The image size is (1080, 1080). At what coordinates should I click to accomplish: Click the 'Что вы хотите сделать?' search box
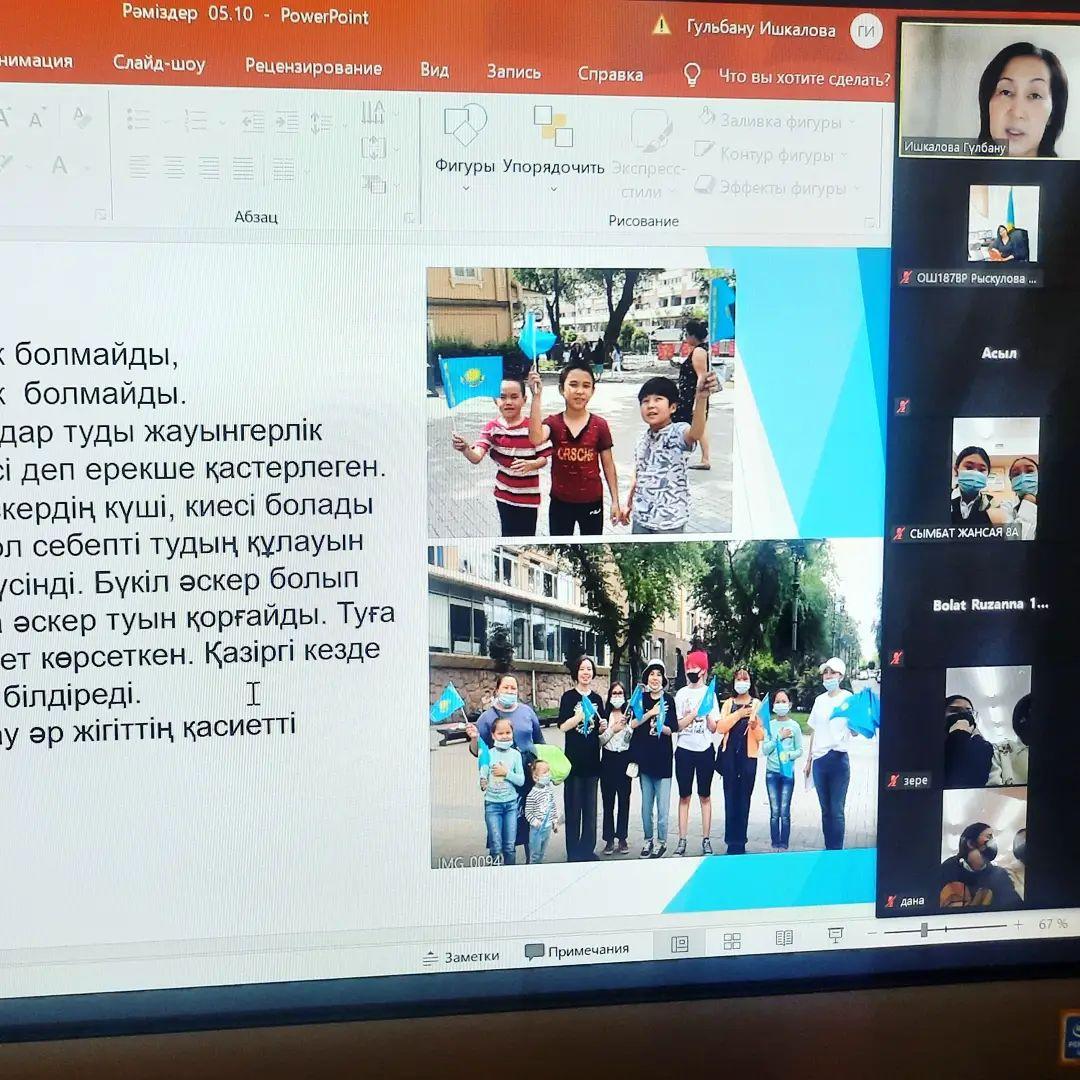803,78
